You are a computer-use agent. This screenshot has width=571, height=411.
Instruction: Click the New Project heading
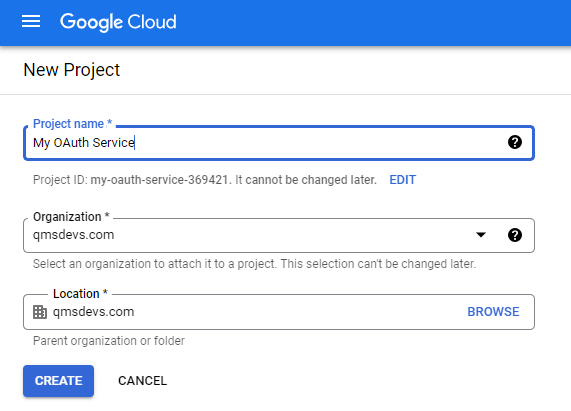(72, 70)
